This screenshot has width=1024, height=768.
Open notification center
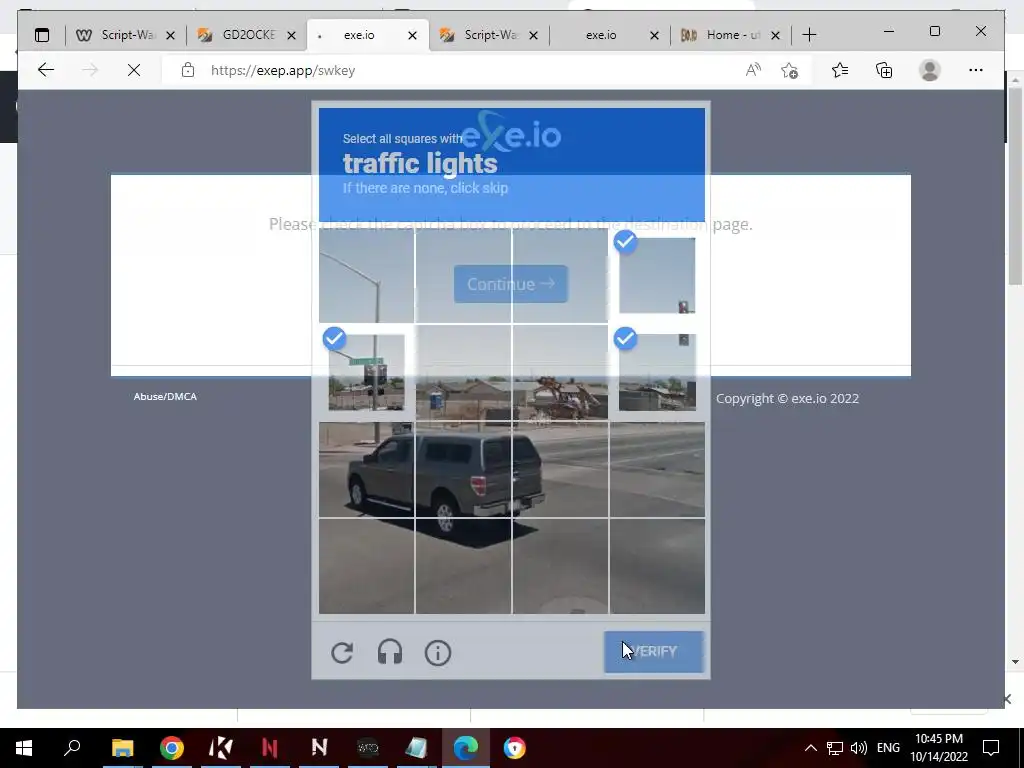point(991,748)
